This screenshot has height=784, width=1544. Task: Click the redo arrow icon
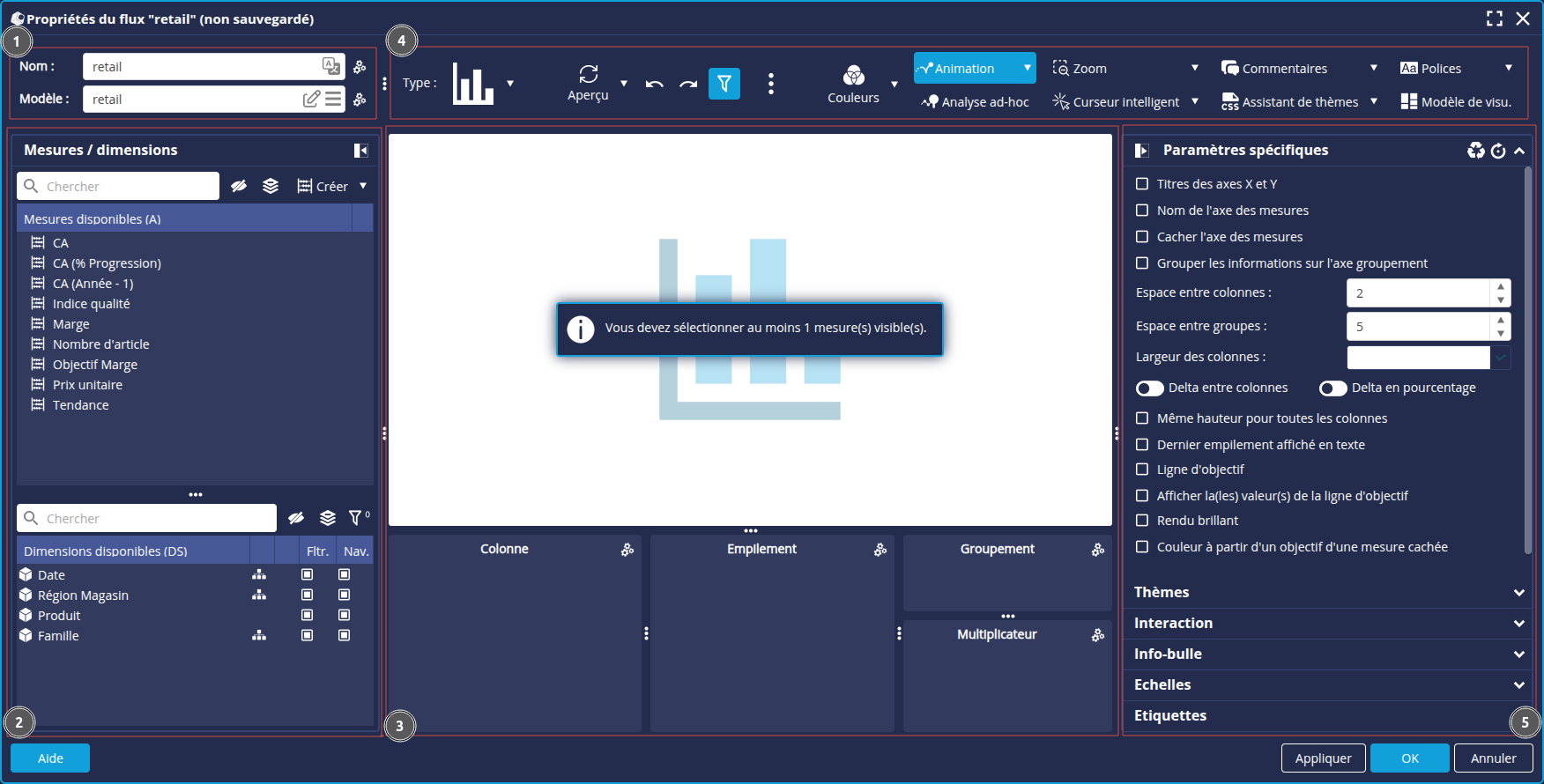(688, 85)
